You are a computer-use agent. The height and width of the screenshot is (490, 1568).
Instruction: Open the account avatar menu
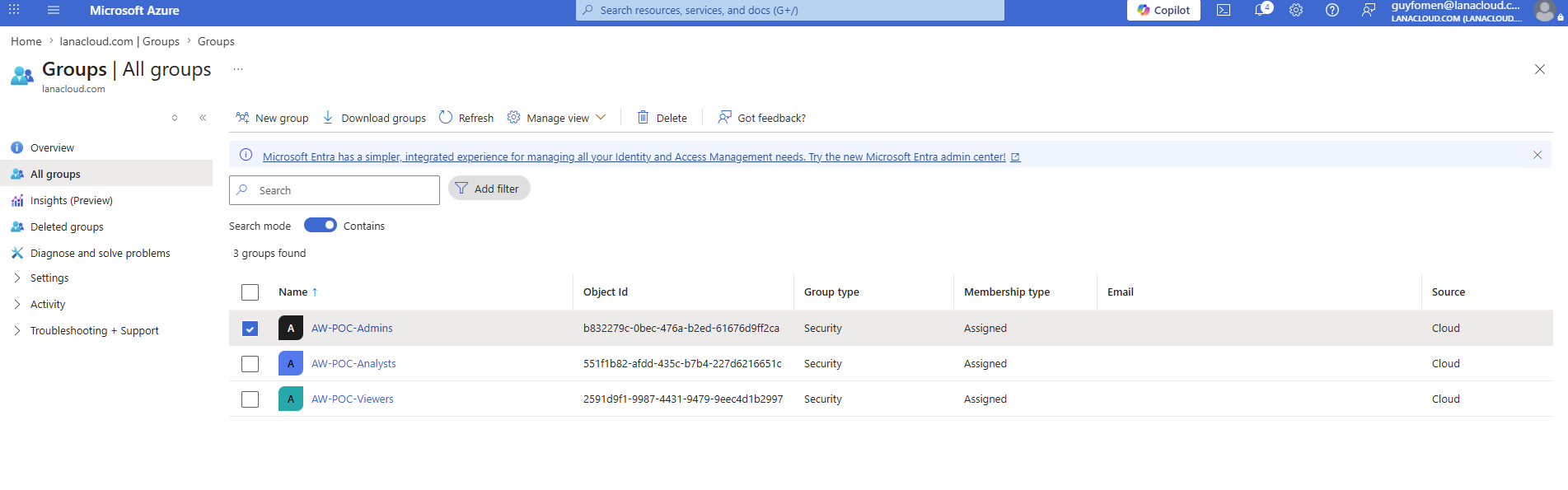pyautogui.click(x=1545, y=11)
